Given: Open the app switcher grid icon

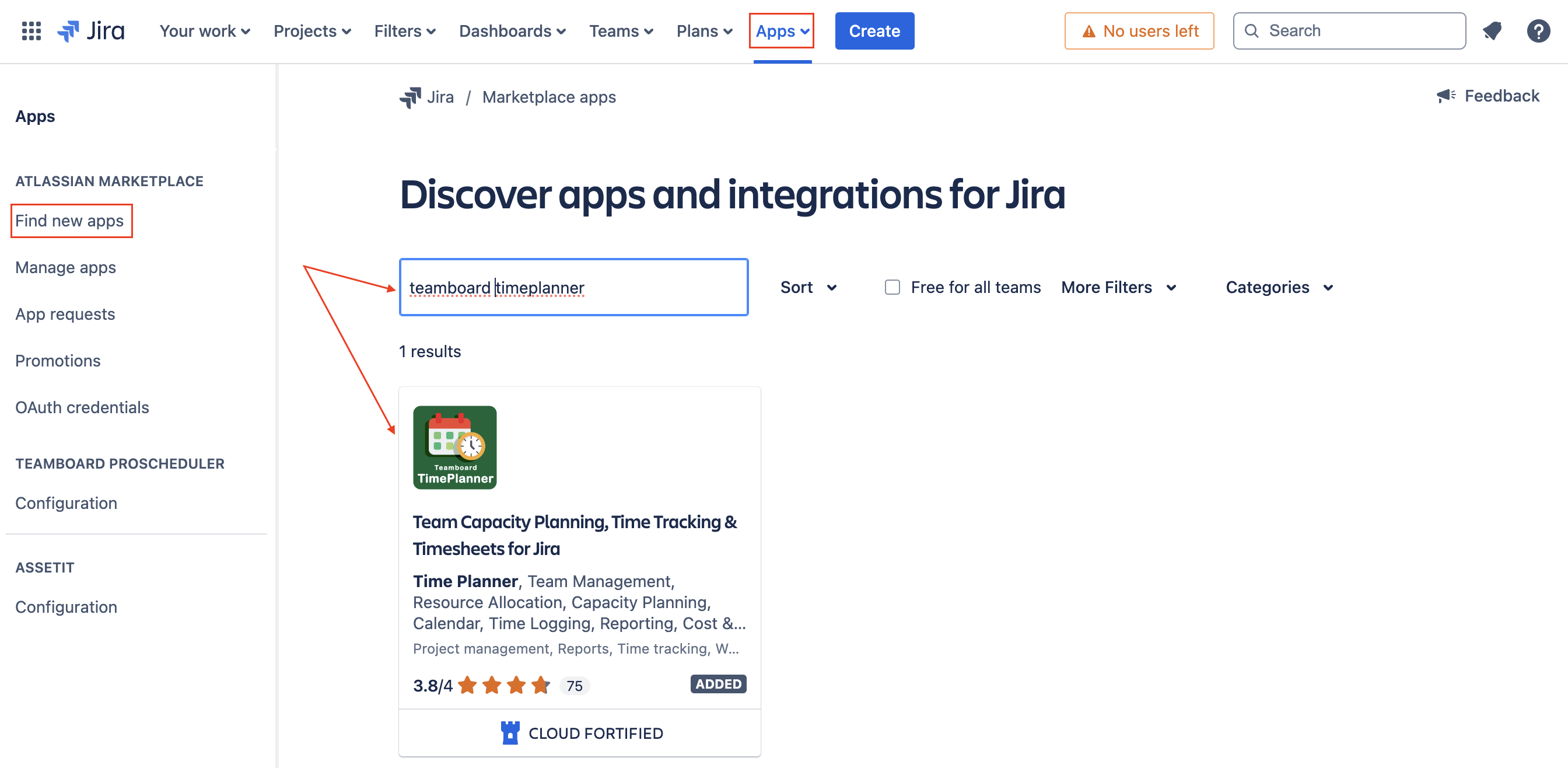Looking at the screenshot, I should (31, 31).
